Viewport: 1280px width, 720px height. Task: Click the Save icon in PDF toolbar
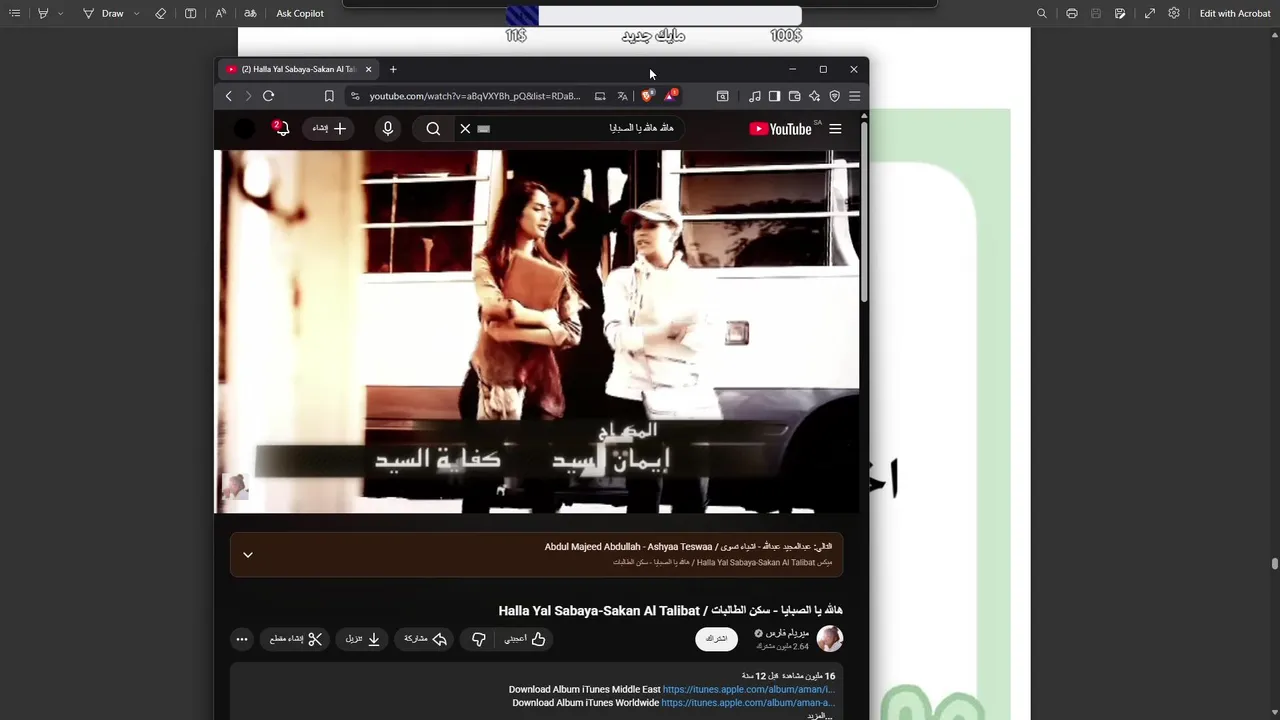pyautogui.click(x=1096, y=14)
